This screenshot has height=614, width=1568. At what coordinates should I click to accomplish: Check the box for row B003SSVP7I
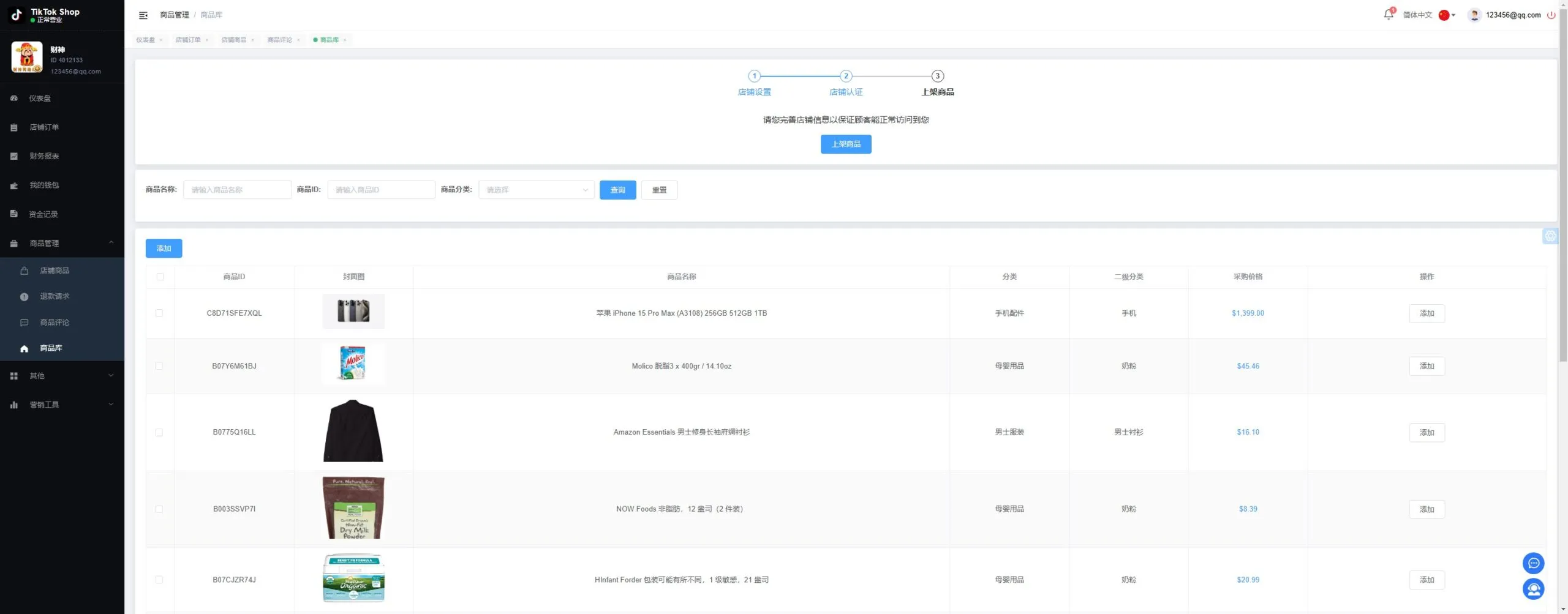pyautogui.click(x=159, y=509)
